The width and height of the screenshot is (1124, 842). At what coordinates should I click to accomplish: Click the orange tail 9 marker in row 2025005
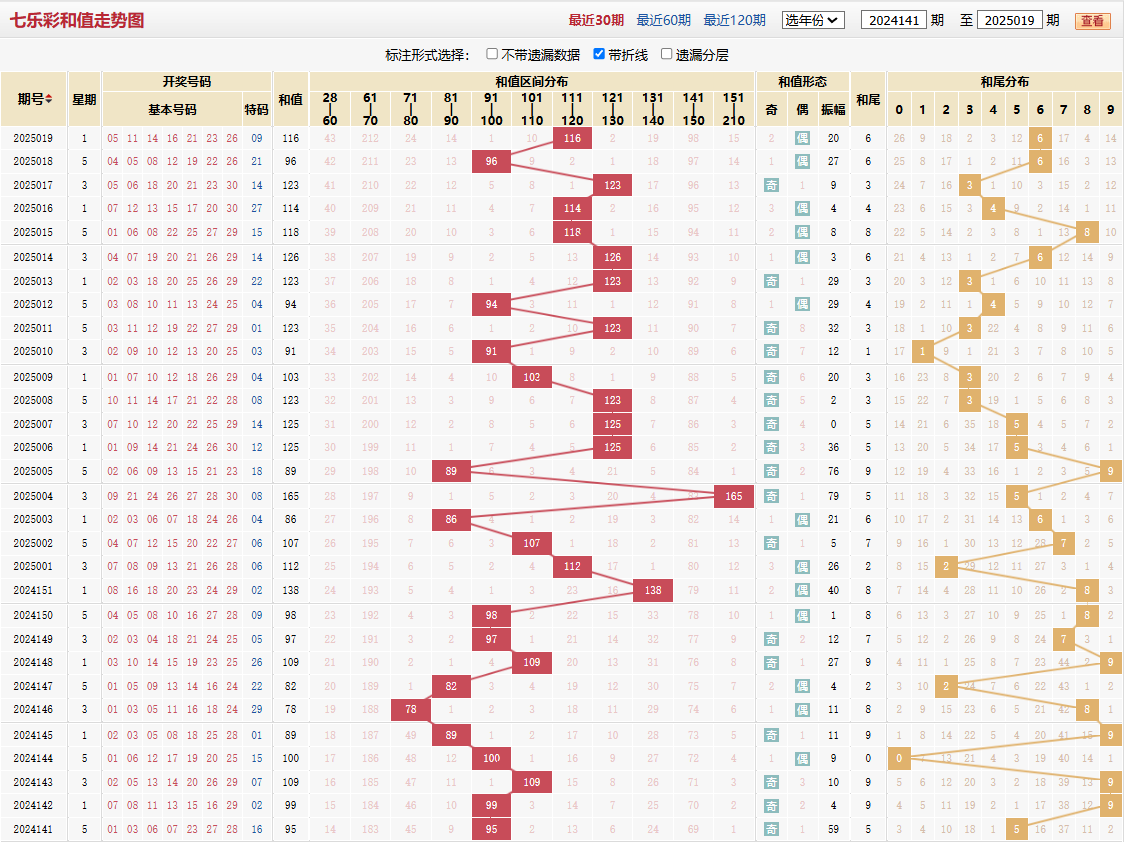1110,471
